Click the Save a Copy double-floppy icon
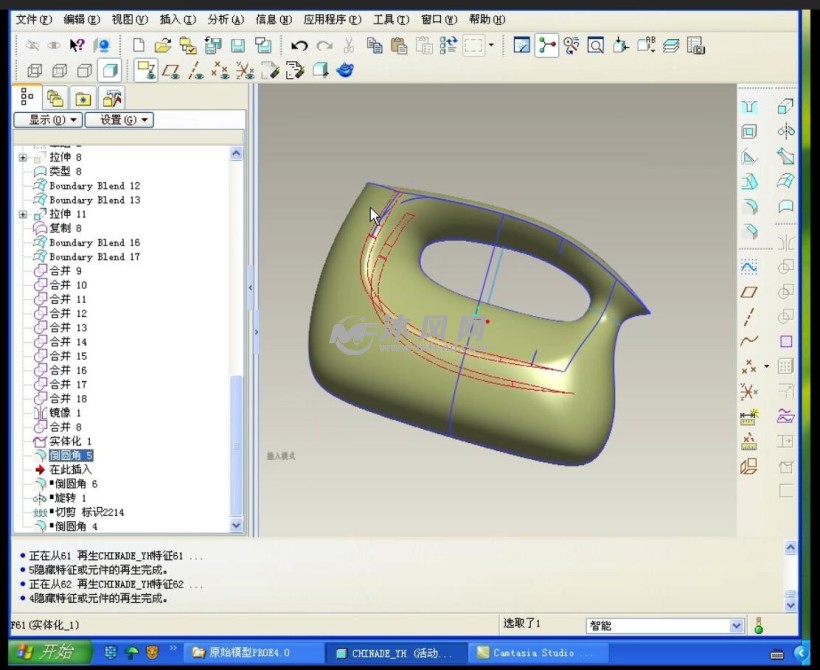Image resolution: width=820 pixels, height=670 pixels. tap(263, 46)
